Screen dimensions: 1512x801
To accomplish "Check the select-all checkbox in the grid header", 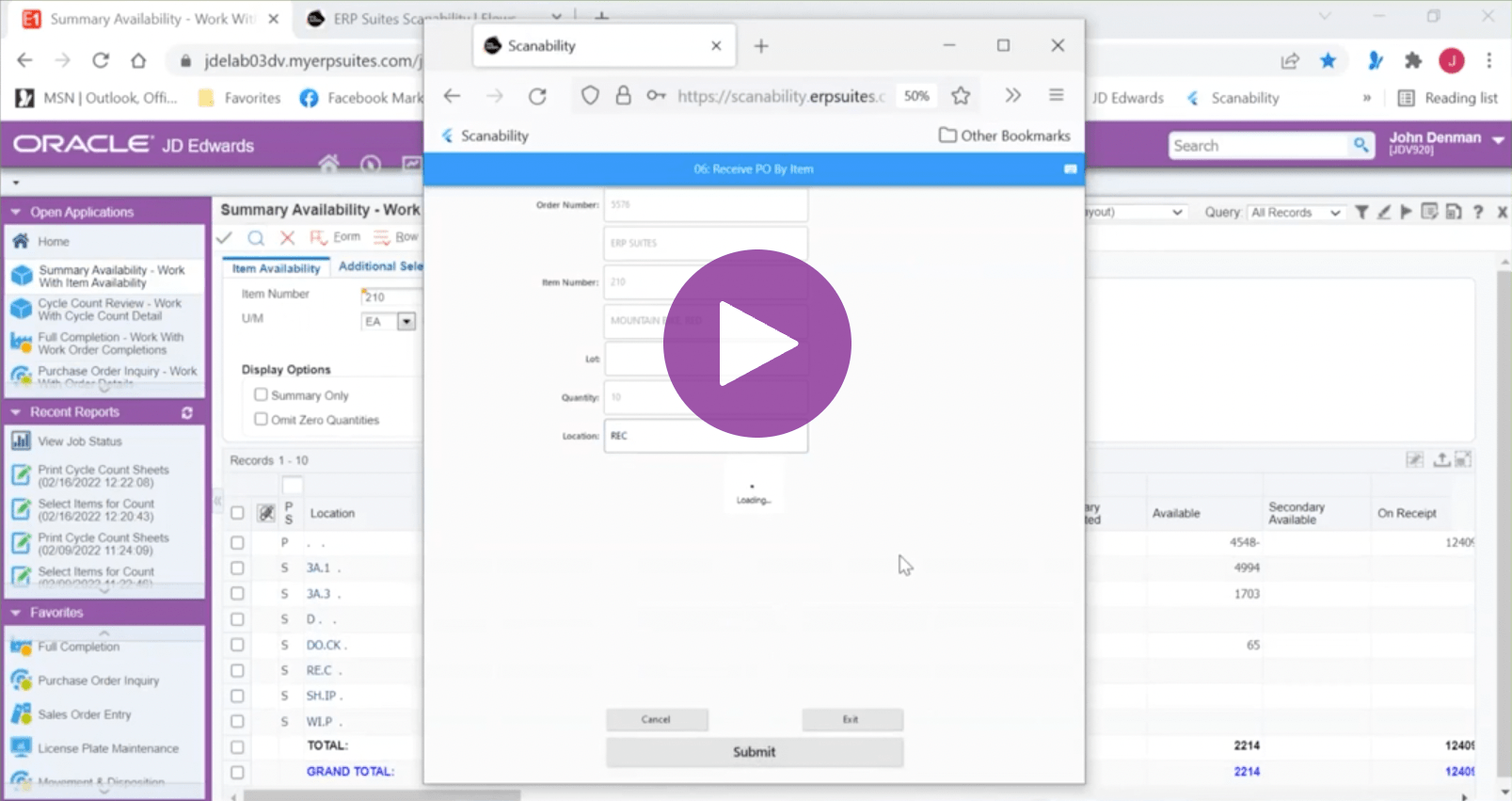I will (237, 513).
